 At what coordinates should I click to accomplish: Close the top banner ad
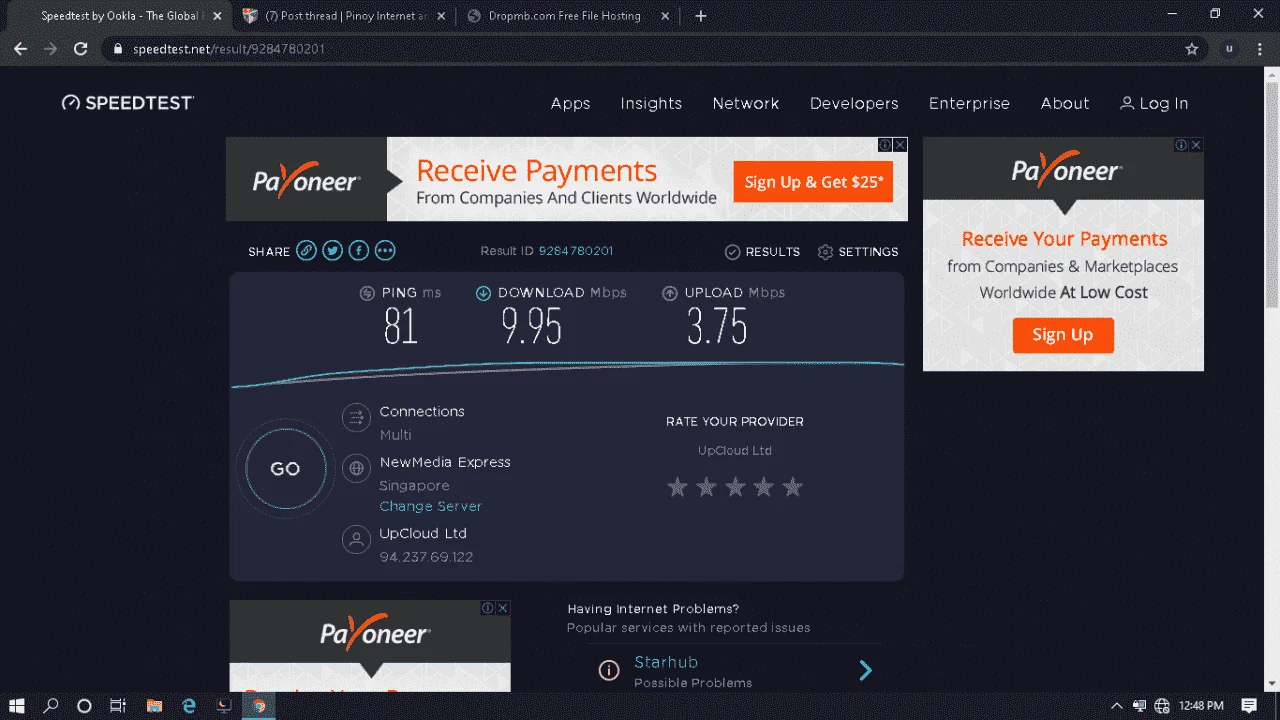point(900,145)
